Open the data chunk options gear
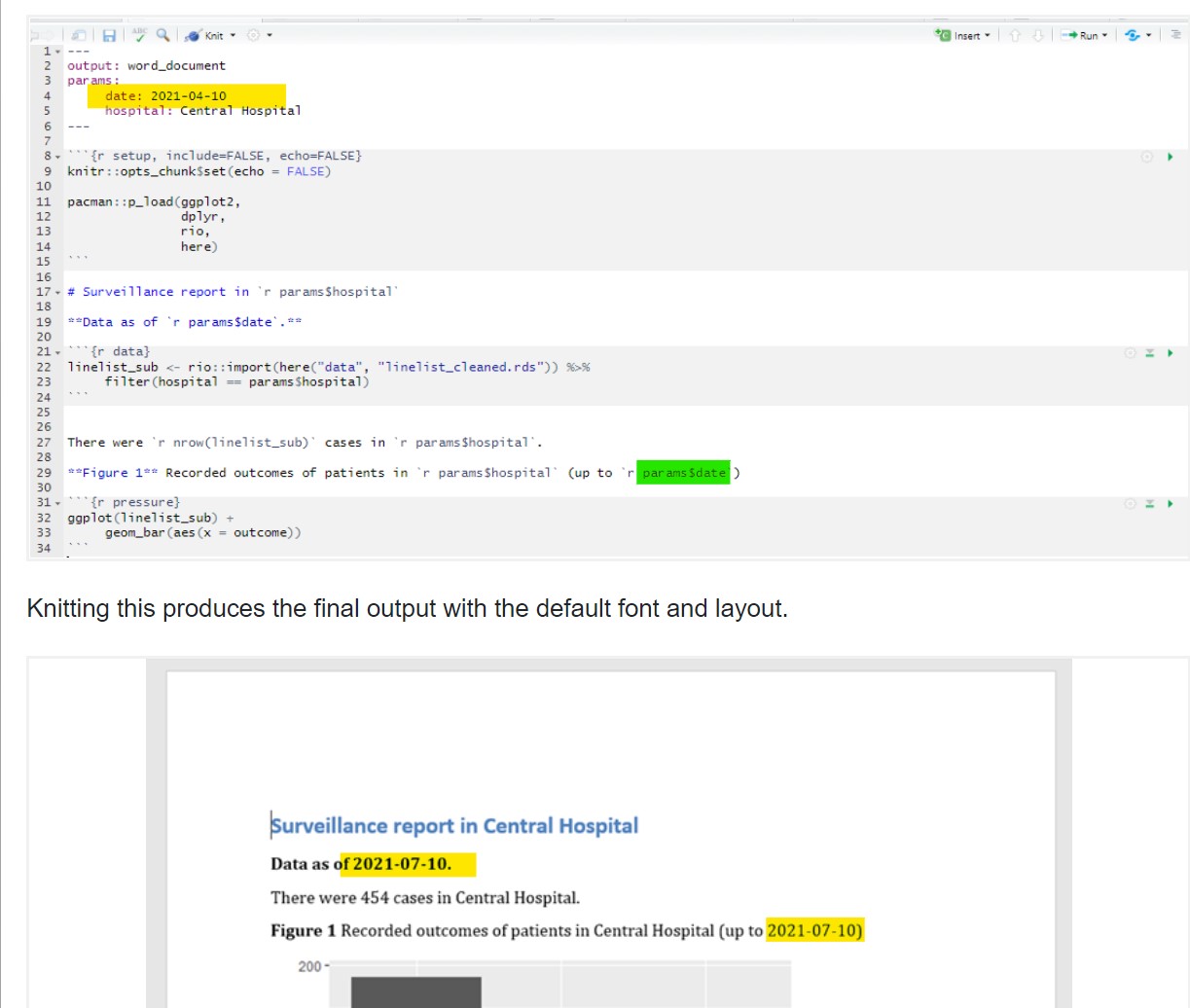The image size is (1190, 1008). pyautogui.click(x=1129, y=352)
